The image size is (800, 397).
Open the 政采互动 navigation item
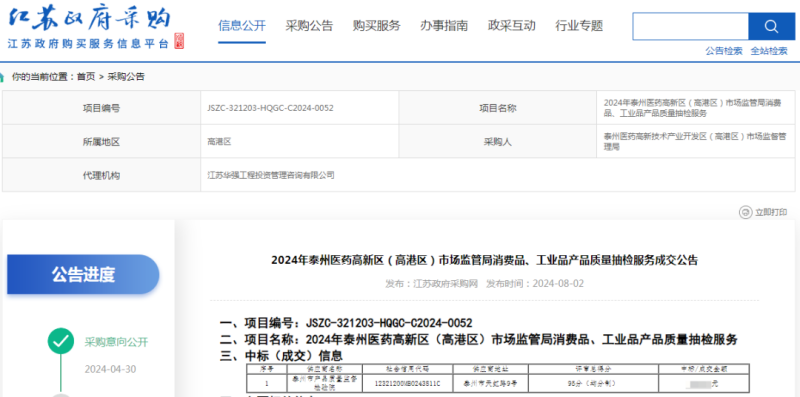[x=512, y=26]
